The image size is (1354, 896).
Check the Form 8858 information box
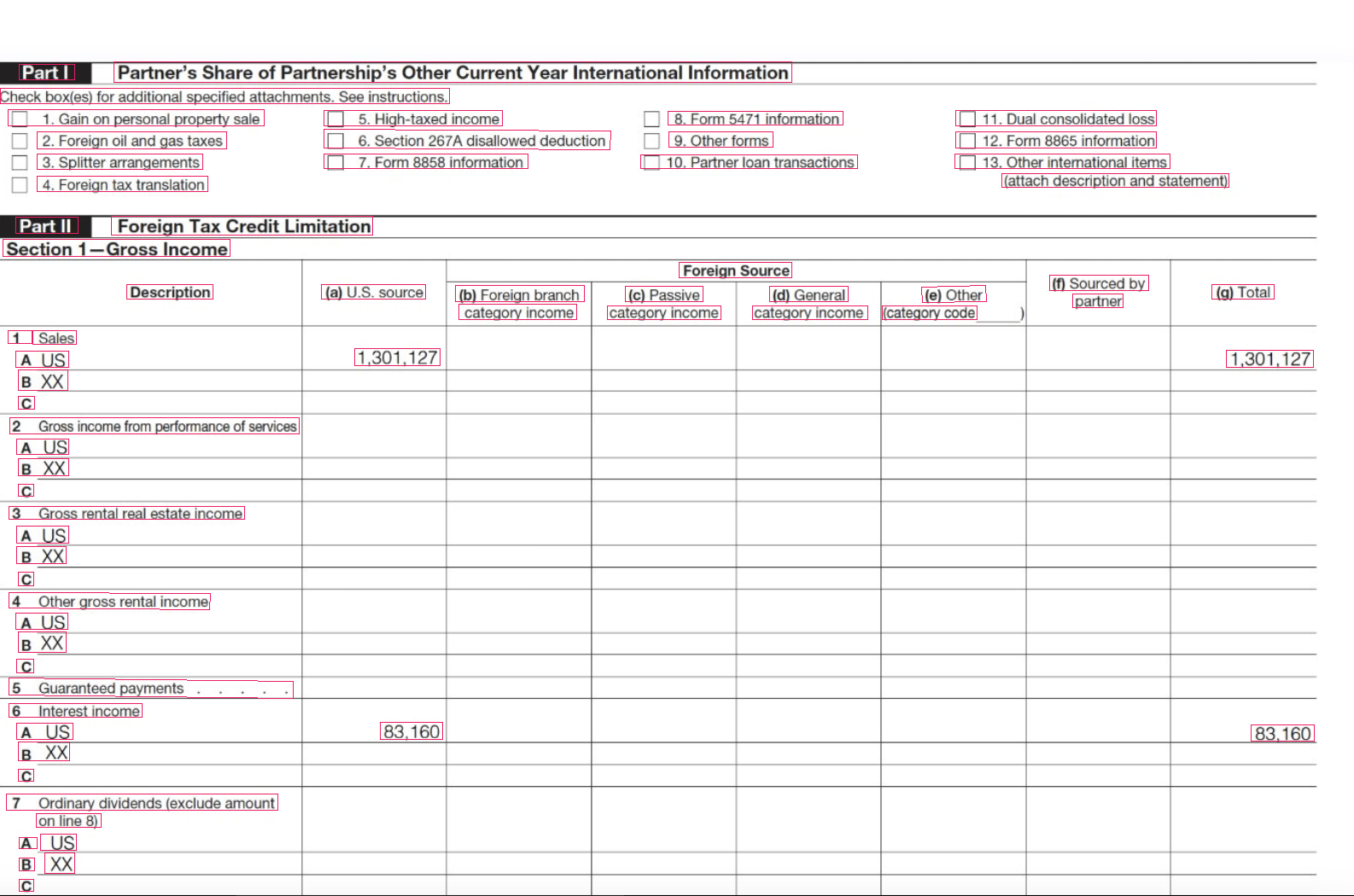pyautogui.click(x=336, y=162)
